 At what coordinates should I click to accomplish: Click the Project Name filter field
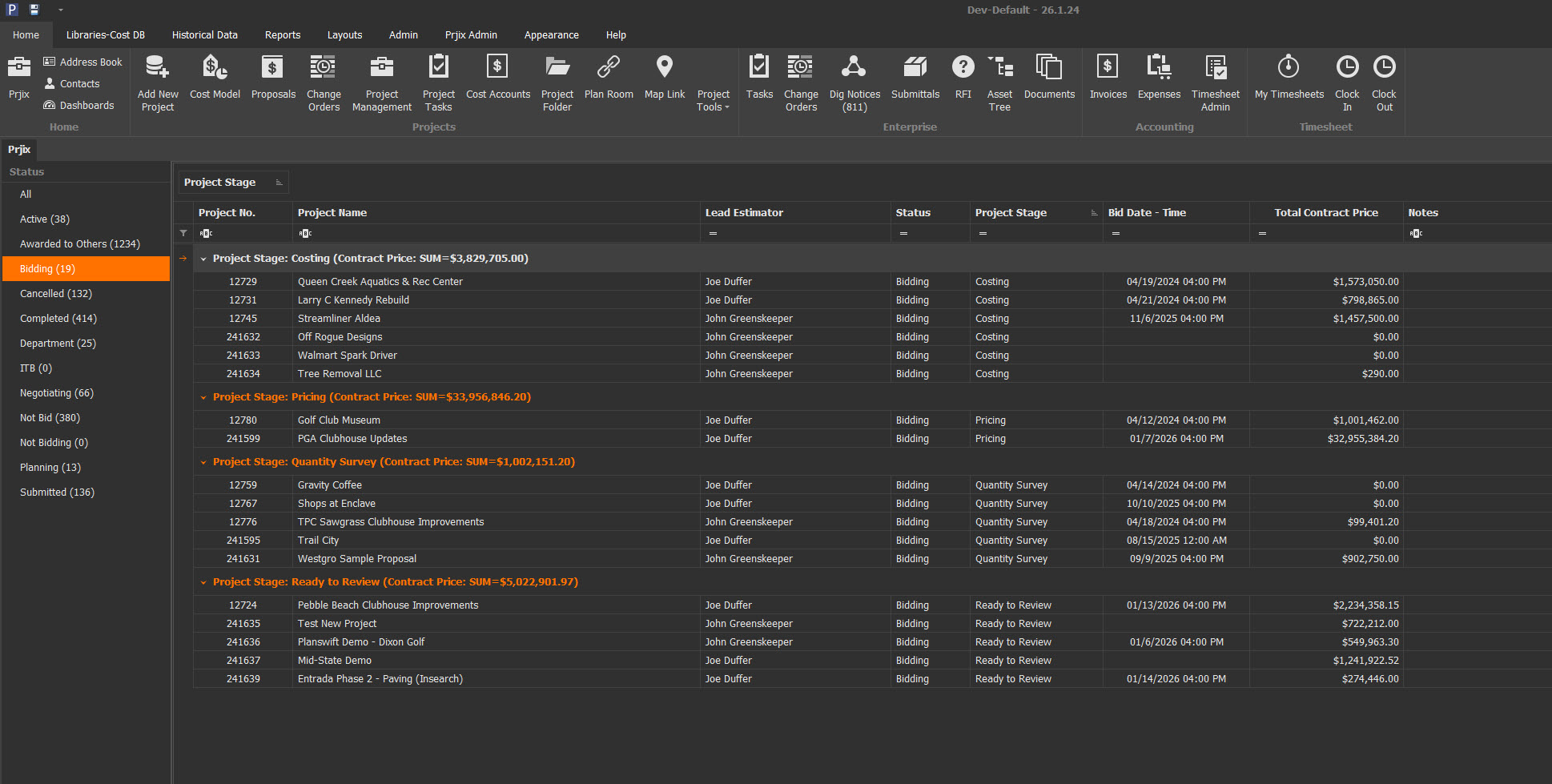point(497,234)
